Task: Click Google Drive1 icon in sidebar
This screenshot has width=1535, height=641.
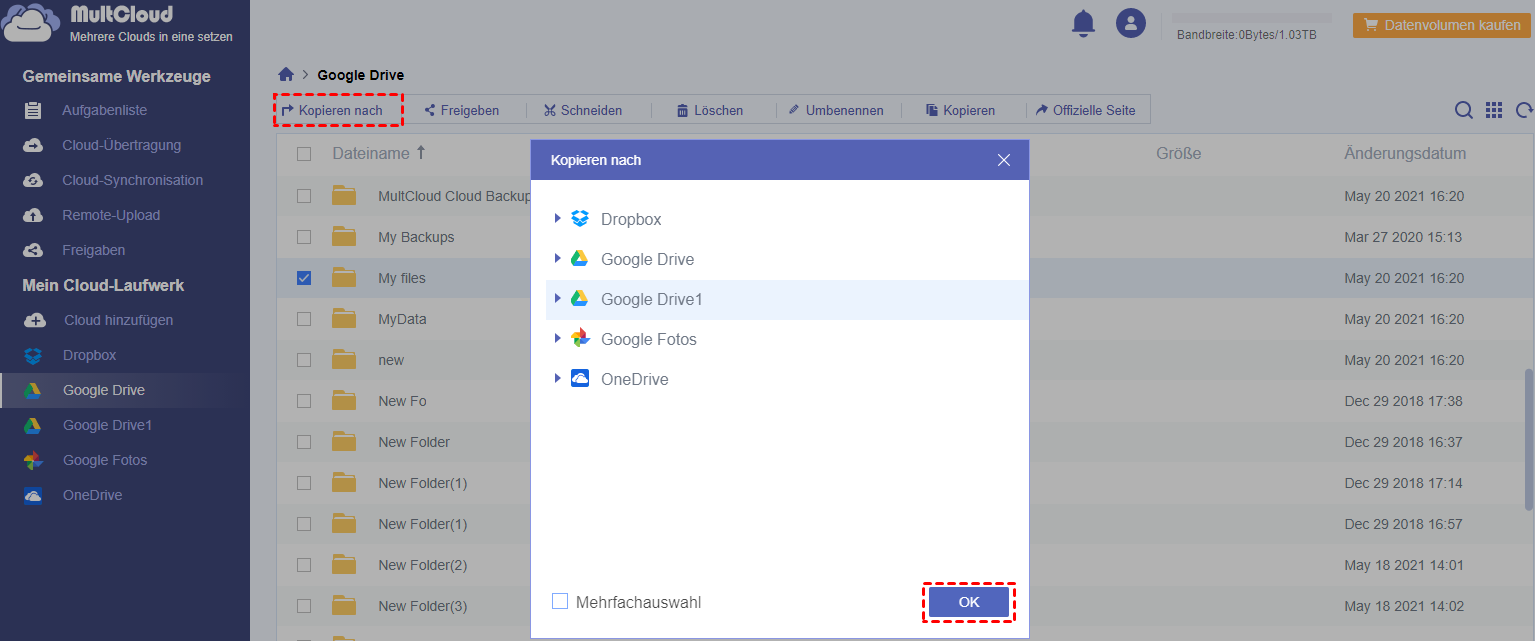Action: (33, 425)
